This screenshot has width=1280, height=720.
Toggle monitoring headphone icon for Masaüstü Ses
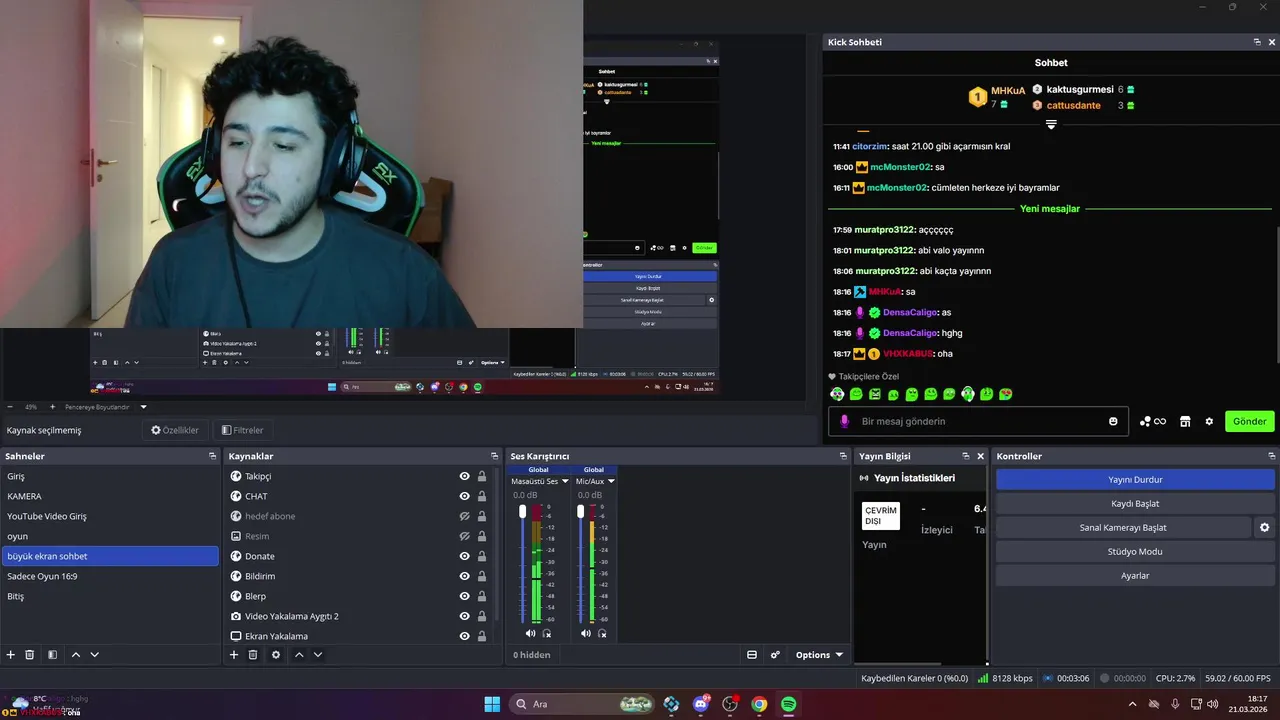(546, 633)
